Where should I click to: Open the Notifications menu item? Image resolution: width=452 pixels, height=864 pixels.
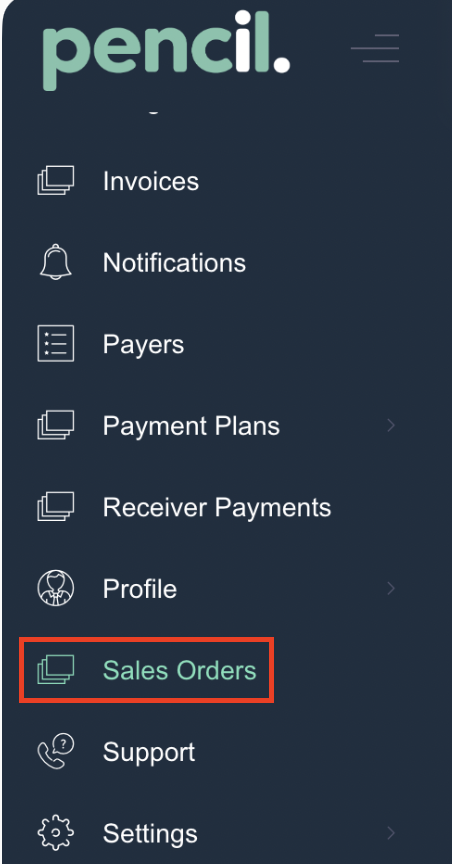[174, 263]
